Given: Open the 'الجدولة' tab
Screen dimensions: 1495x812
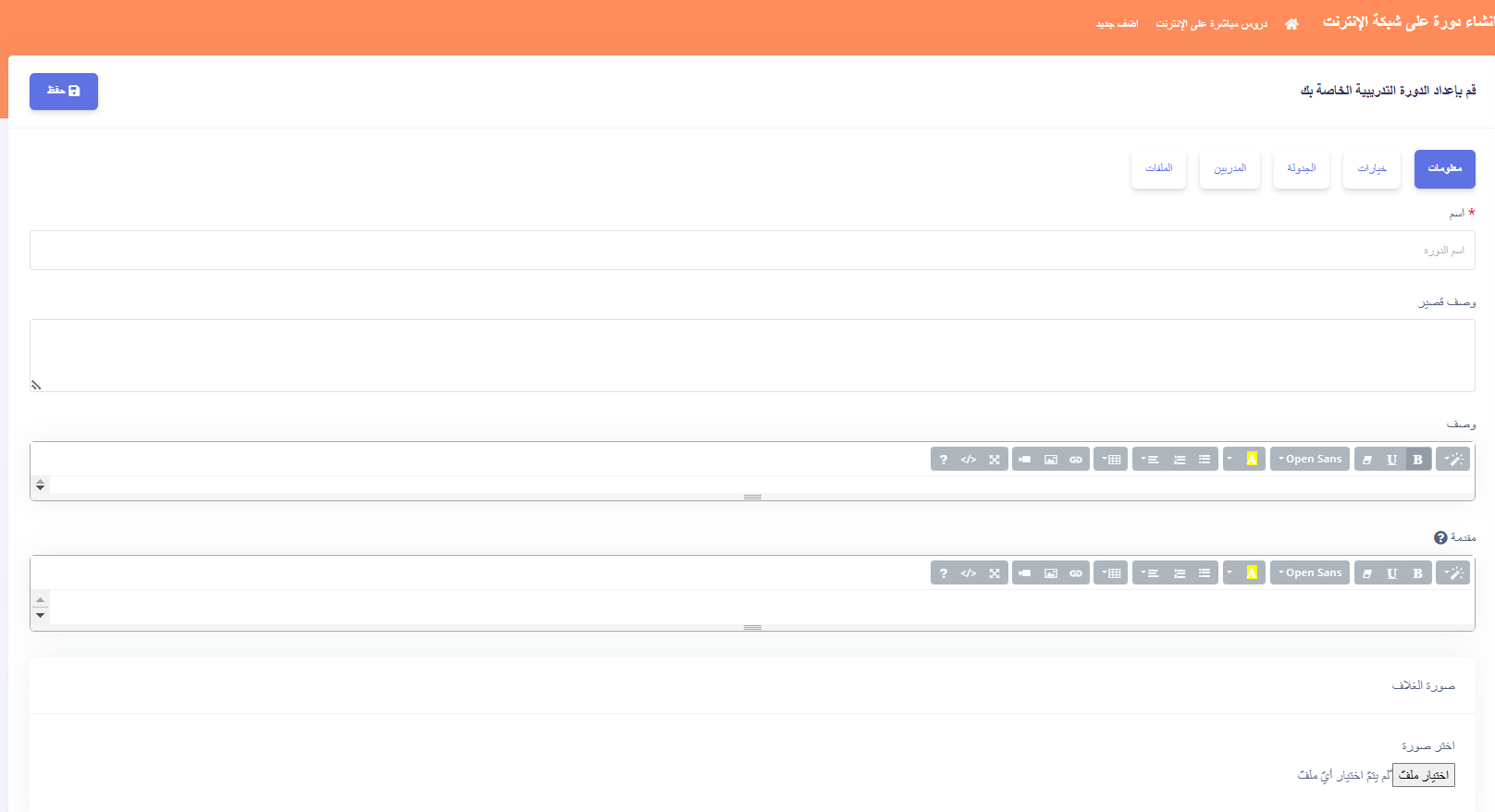Looking at the screenshot, I should pyautogui.click(x=1302, y=169).
